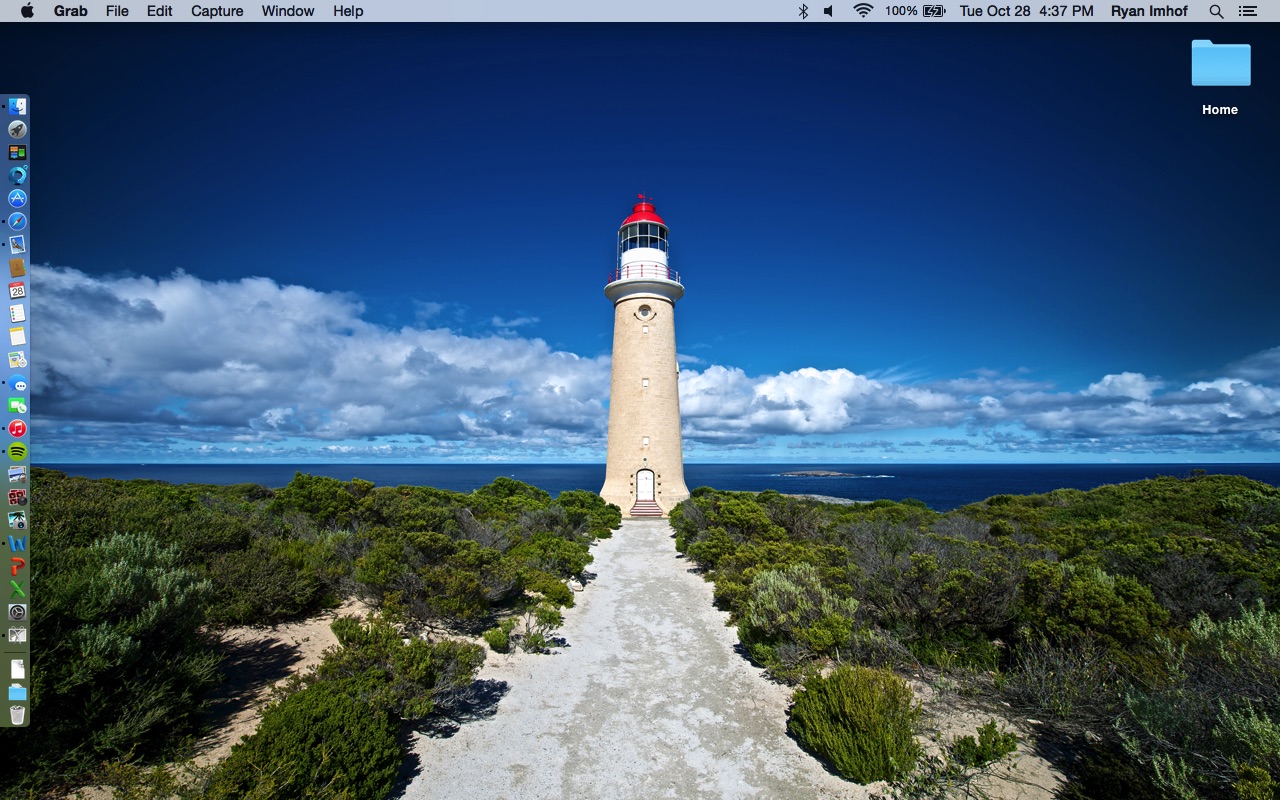This screenshot has width=1280, height=800.
Task: Open the Trash in the dock
Action: pyautogui.click(x=17, y=714)
